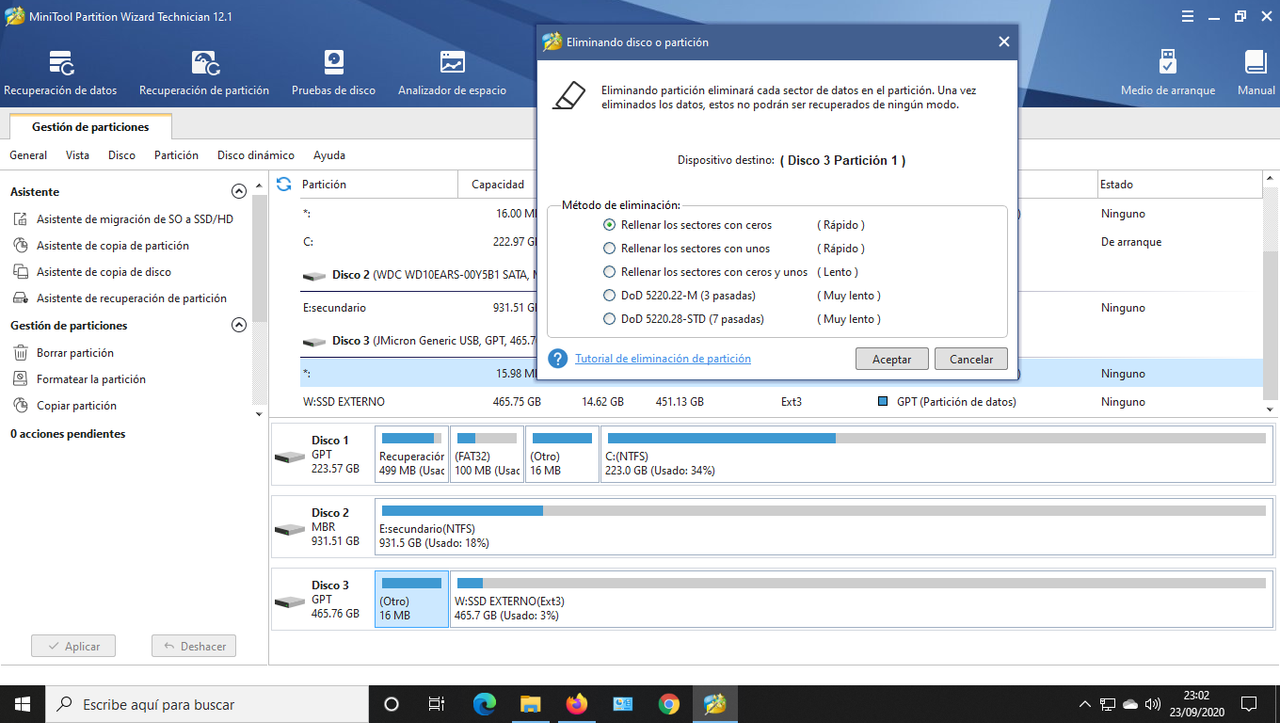Sort by Estado column header
Screen dimensions: 1280x723
1180,184
